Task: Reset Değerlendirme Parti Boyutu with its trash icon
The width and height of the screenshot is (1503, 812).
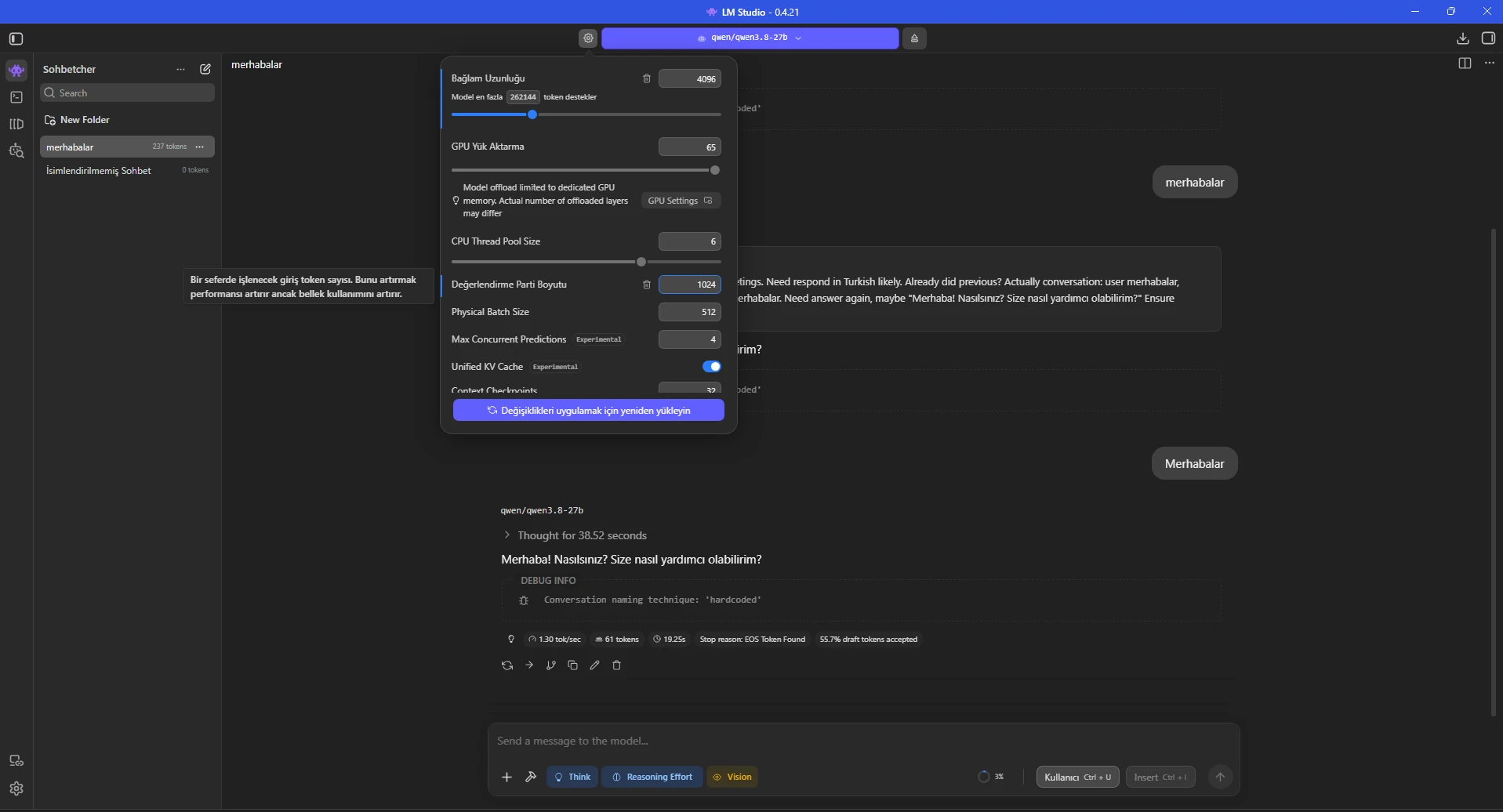Action: point(647,285)
